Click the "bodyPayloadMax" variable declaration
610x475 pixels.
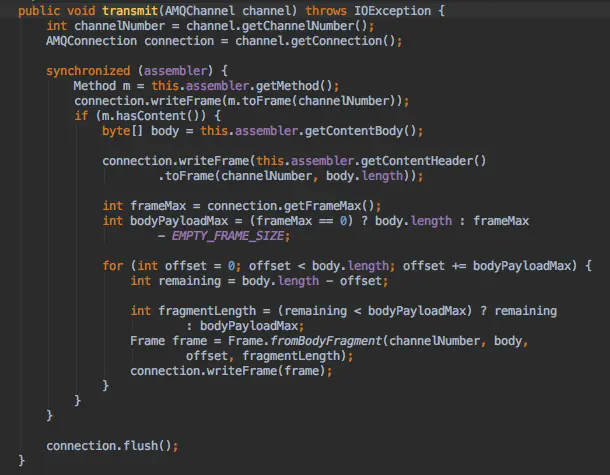point(179,221)
